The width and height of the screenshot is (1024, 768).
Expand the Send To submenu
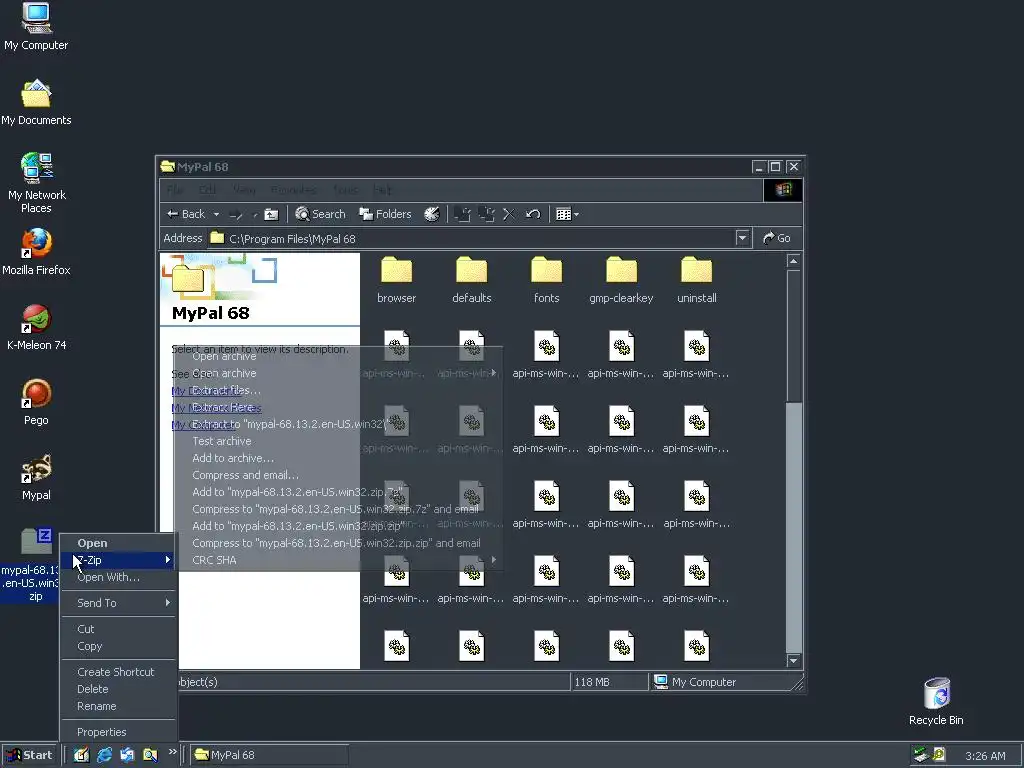(118, 603)
